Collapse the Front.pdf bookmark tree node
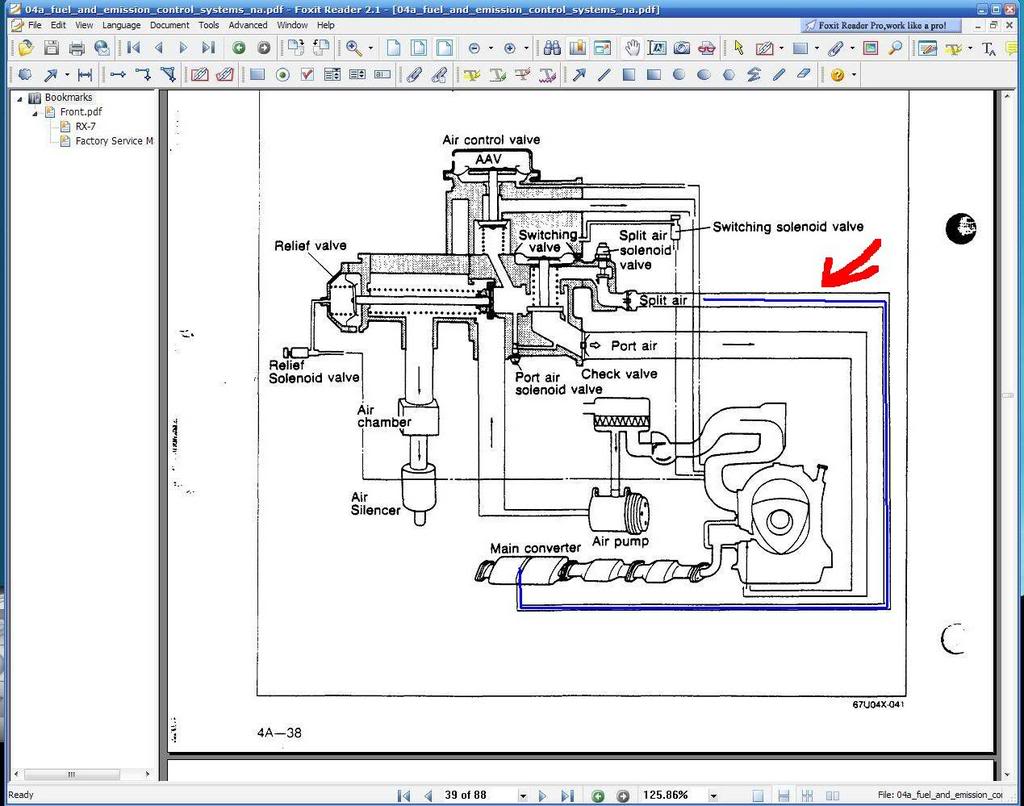Image resolution: width=1024 pixels, height=806 pixels. pos(35,113)
